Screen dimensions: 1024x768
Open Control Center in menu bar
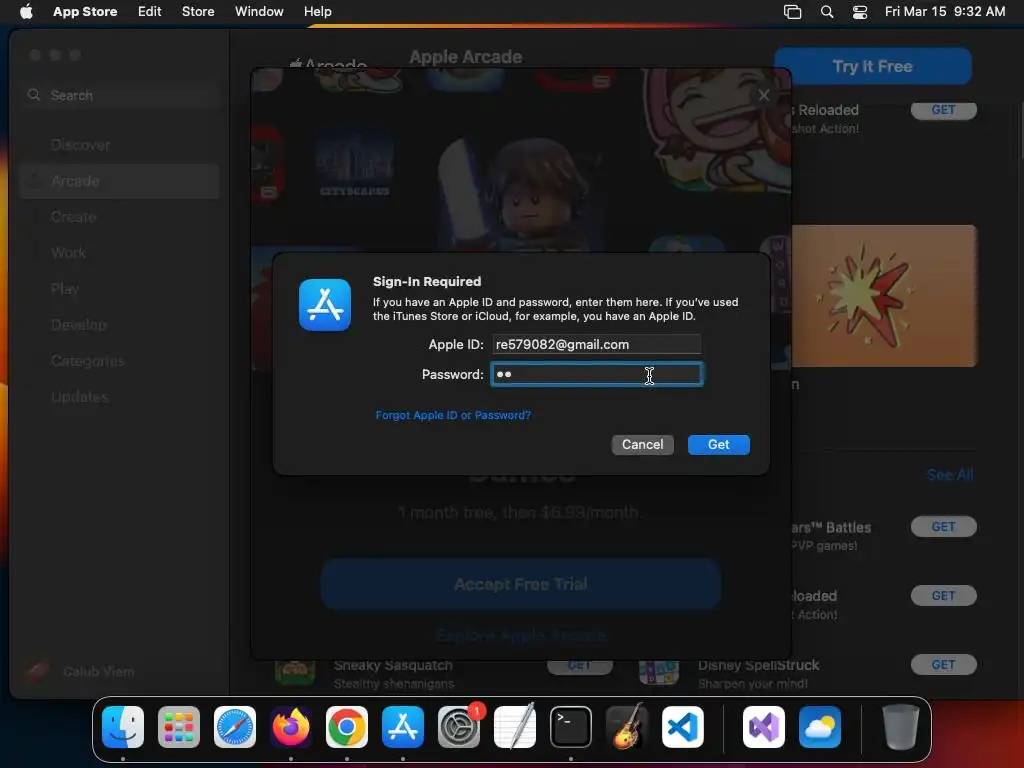point(860,12)
